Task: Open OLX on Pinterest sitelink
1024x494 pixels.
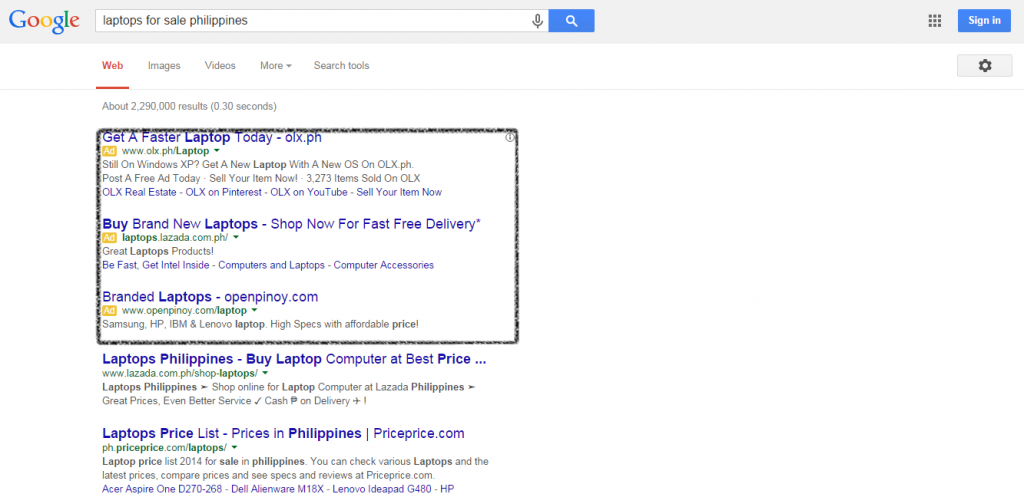Action: pyautogui.click(x=224, y=192)
